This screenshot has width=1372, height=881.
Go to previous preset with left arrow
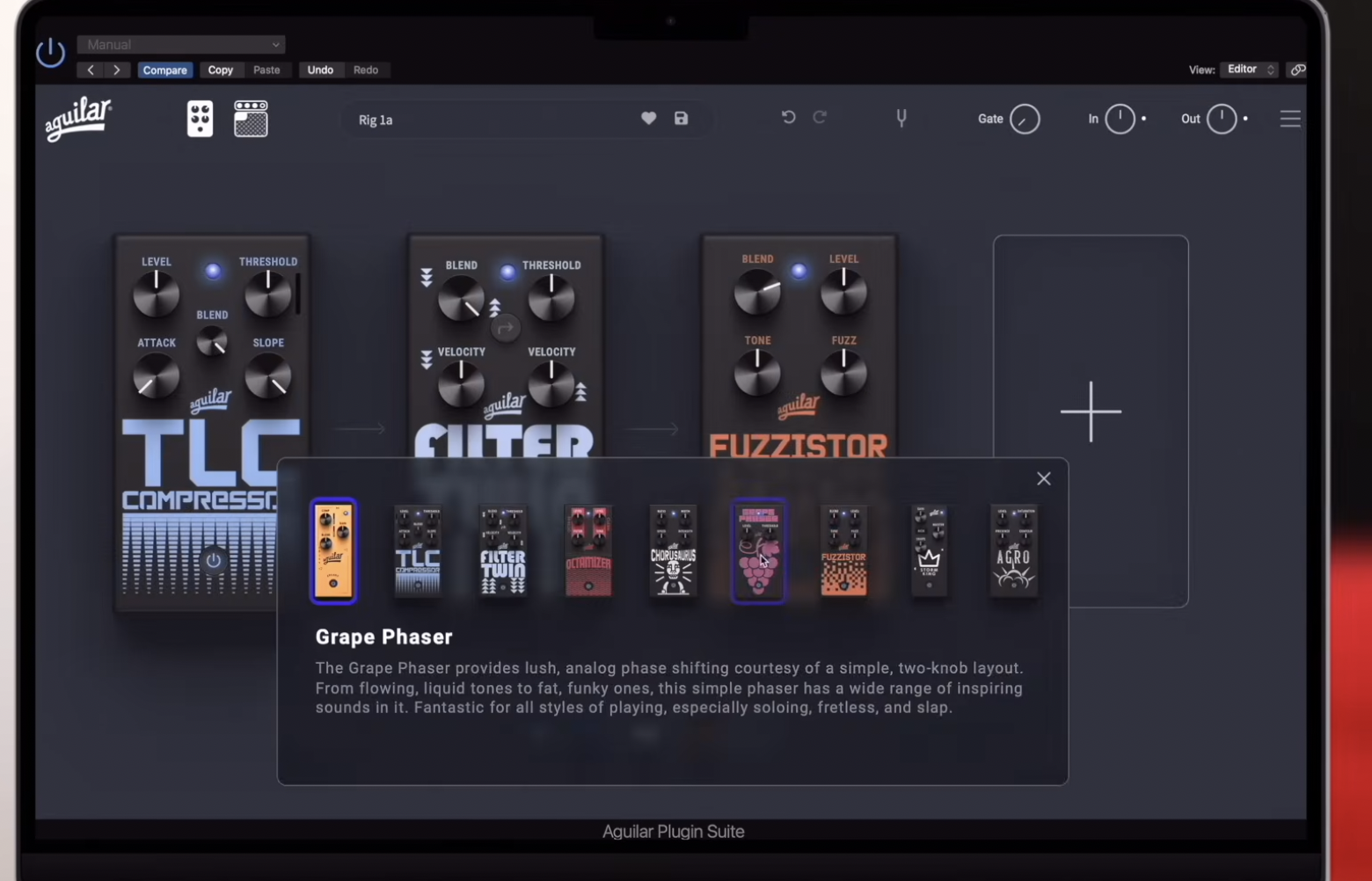coord(90,69)
